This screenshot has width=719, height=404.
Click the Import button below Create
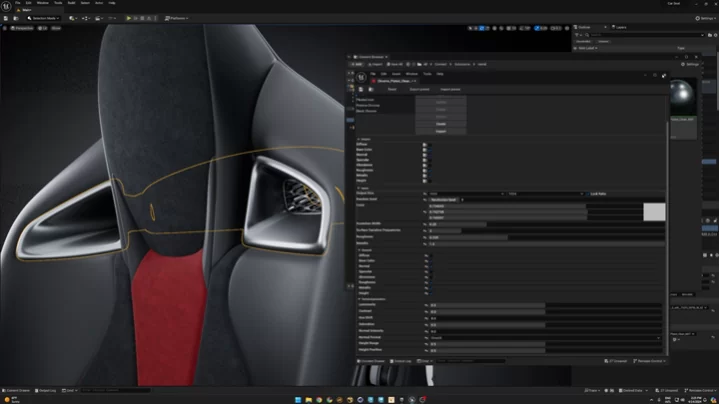pyautogui.click(x=441, y=131)
